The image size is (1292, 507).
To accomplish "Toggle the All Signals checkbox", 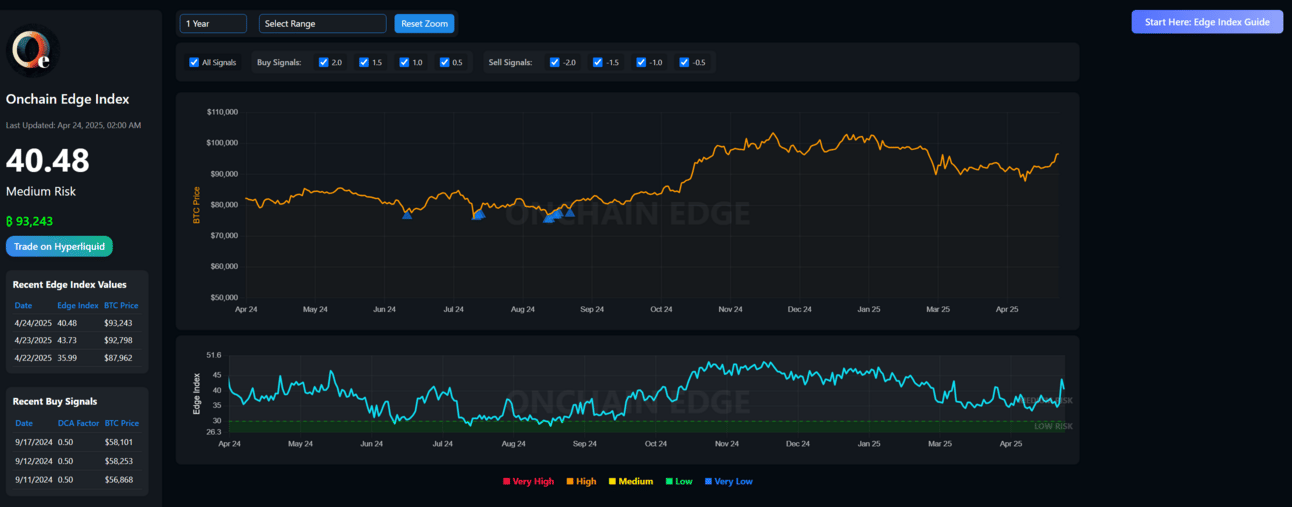I will point(194,63).
